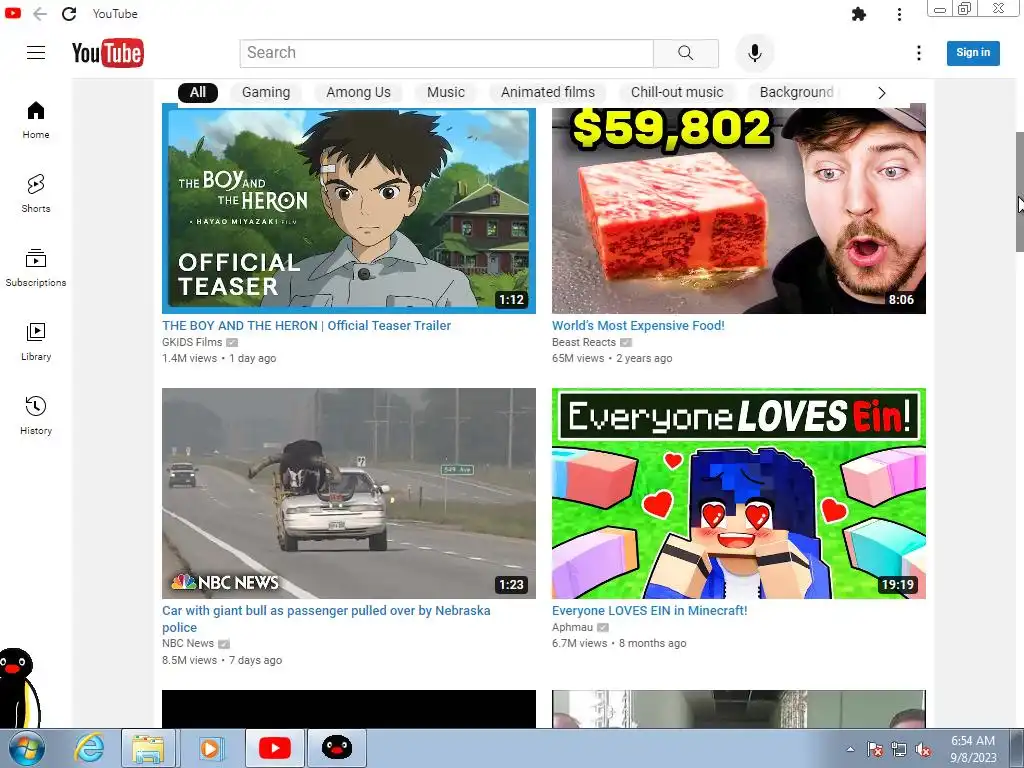Screen dimensions: 1024x768
Task: Open THE BOY AND THE HERON title link
Action: (x=306, y=325)
